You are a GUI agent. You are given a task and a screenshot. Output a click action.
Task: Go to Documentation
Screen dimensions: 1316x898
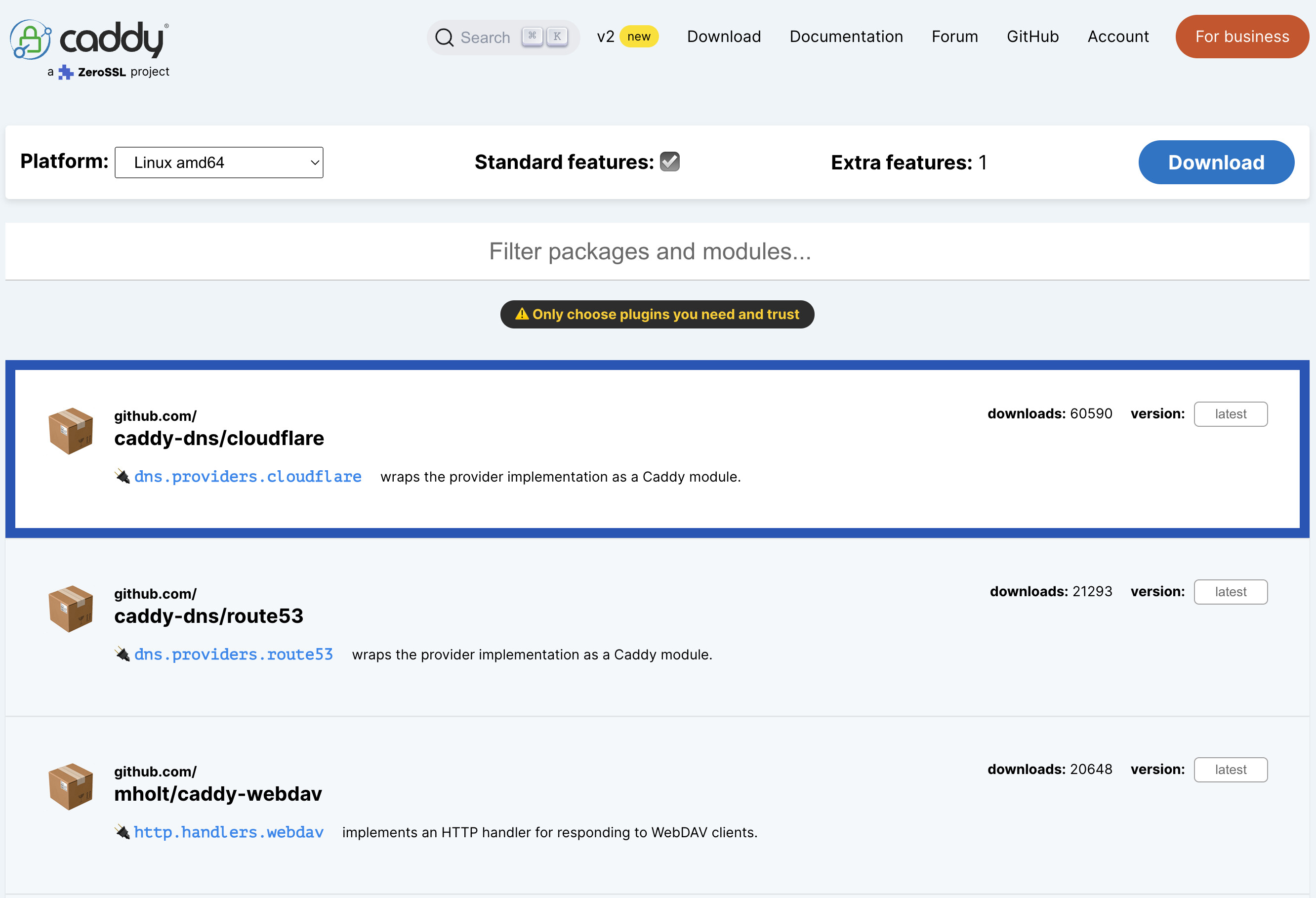point(846,37)
